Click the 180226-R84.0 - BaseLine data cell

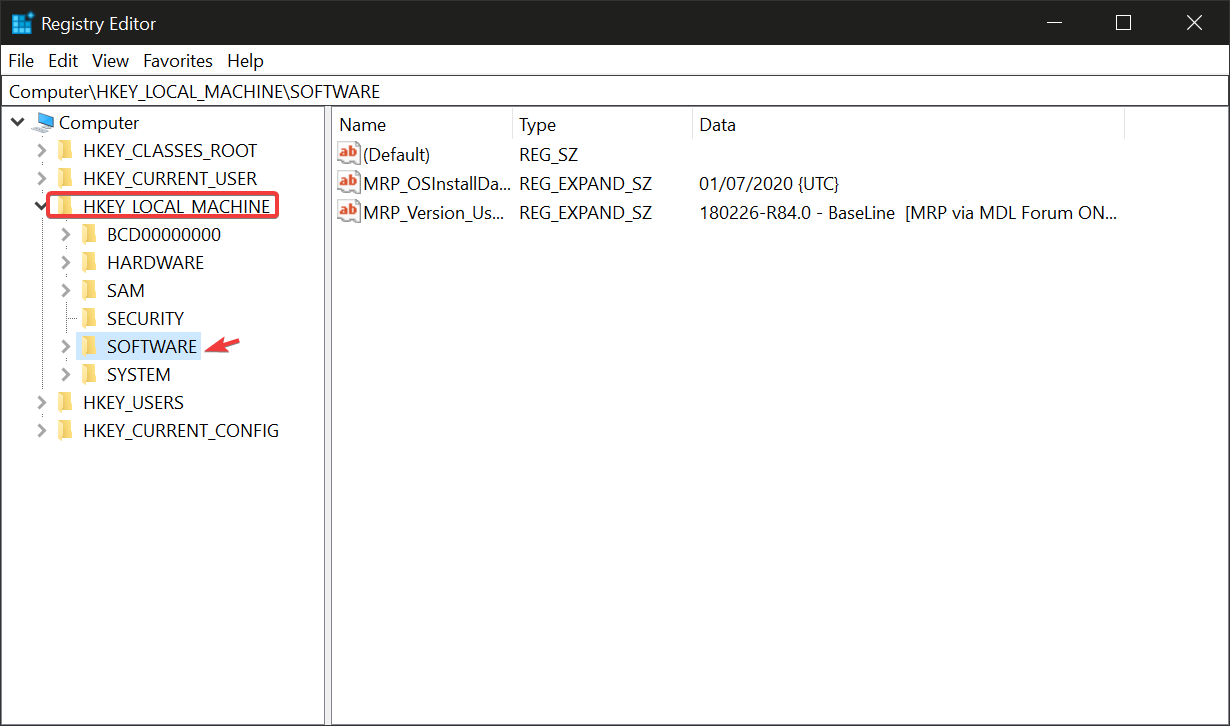coord(908,213)
